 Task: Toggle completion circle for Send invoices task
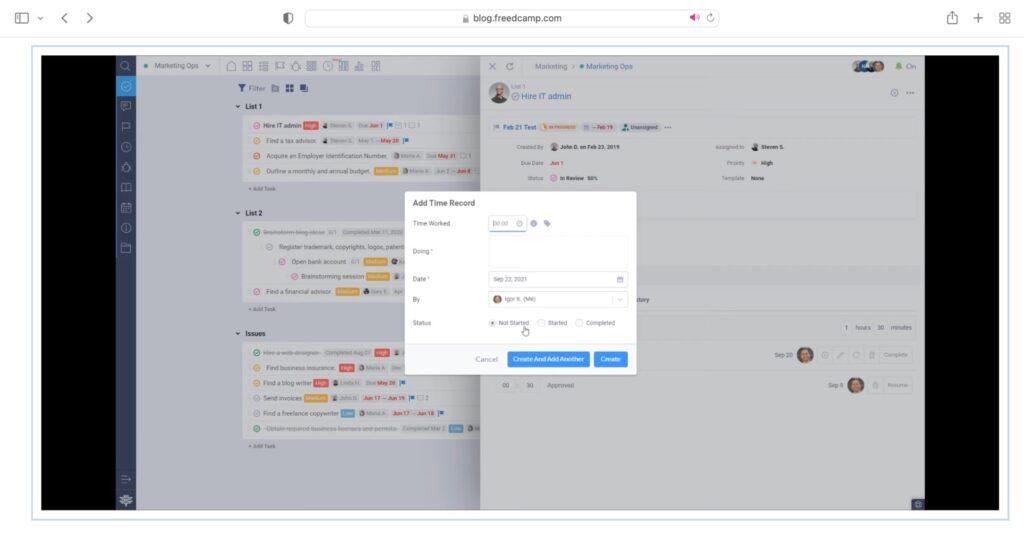(x=257, y=398)
